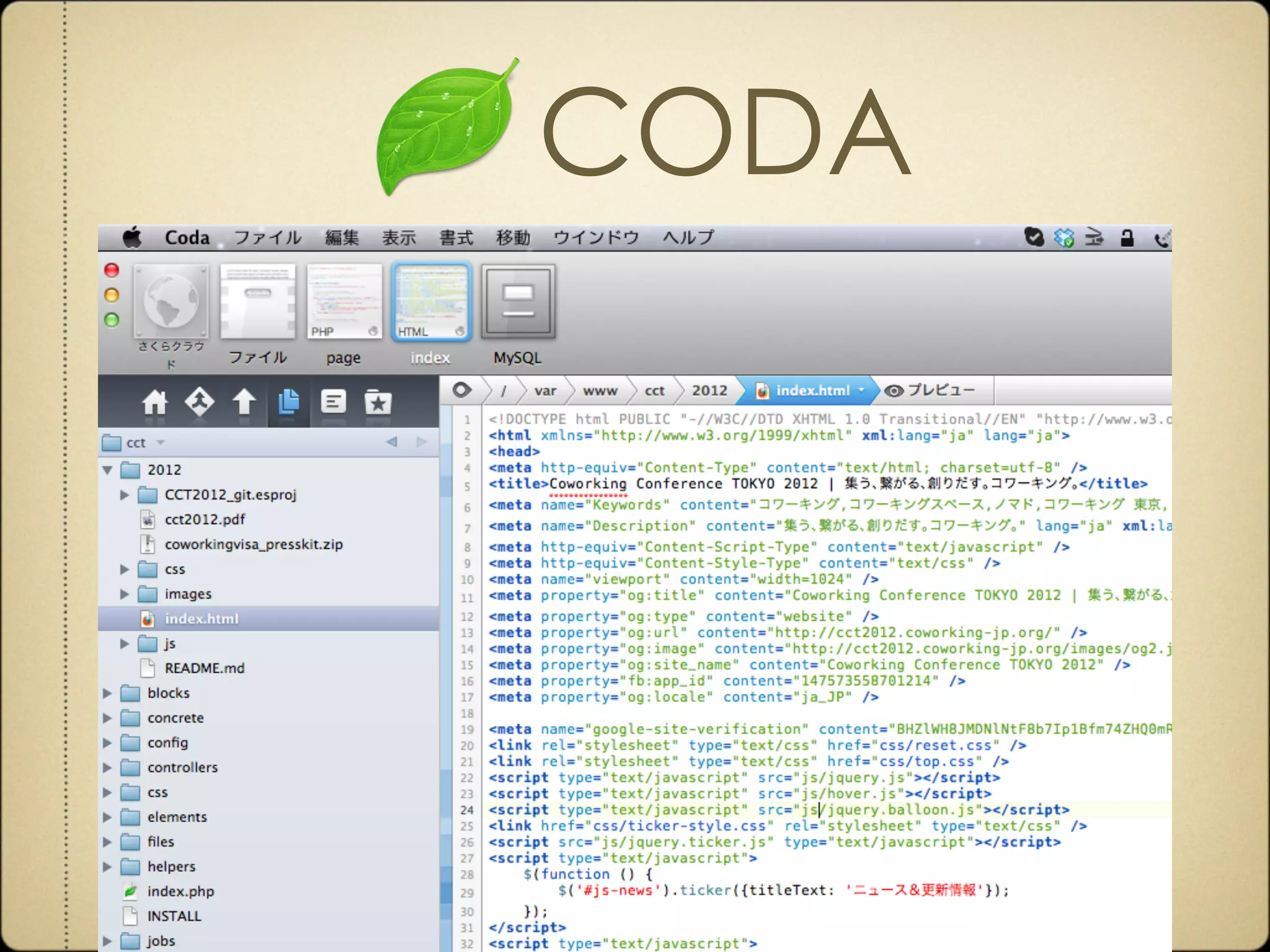
Task: Expand the config folder
Action: pos(107,743)
